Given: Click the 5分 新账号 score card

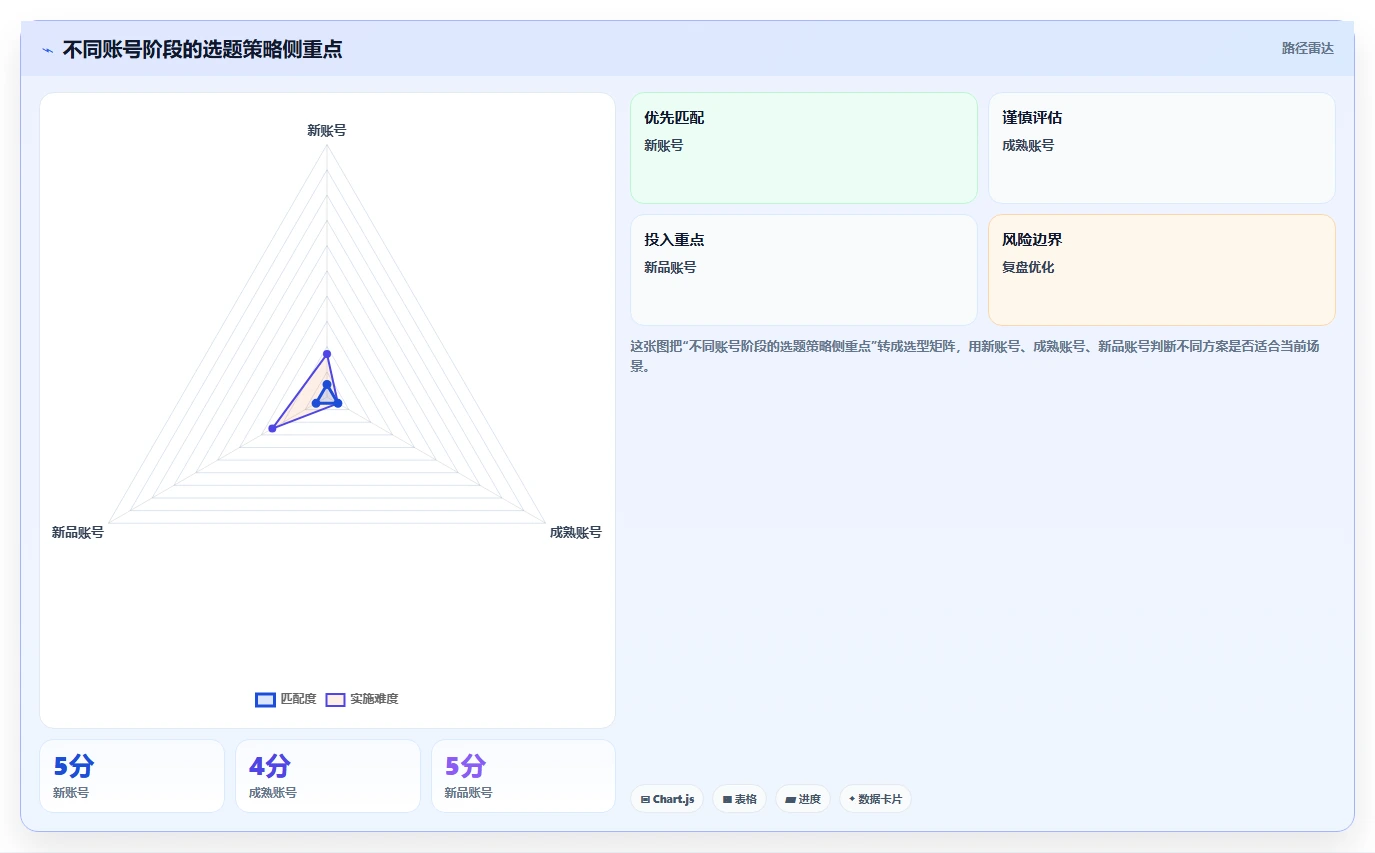Looking at the screenshot, I should point(132,776).
